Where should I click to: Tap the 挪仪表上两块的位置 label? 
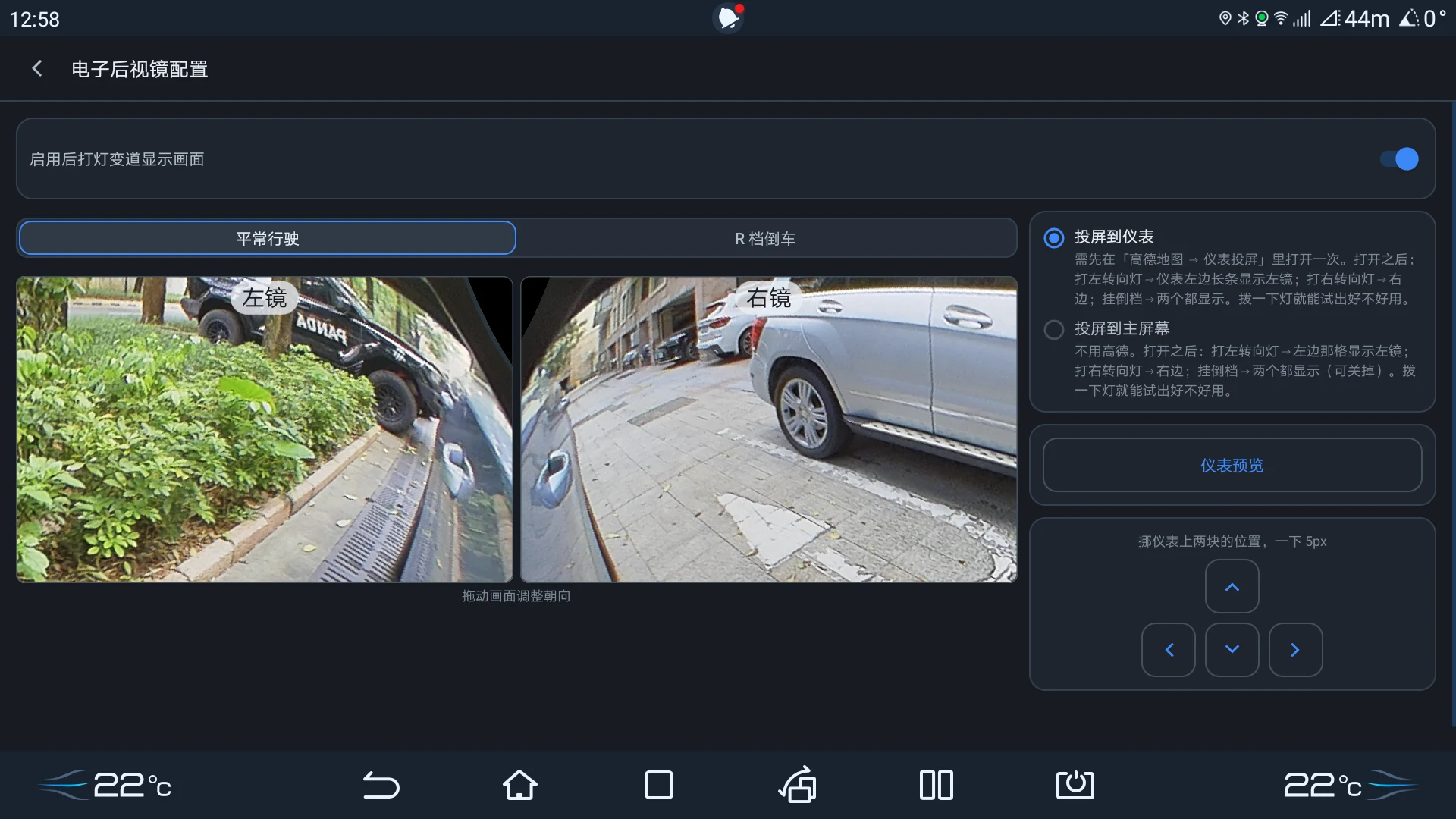pyautogui.click(x=1232, y=541)
